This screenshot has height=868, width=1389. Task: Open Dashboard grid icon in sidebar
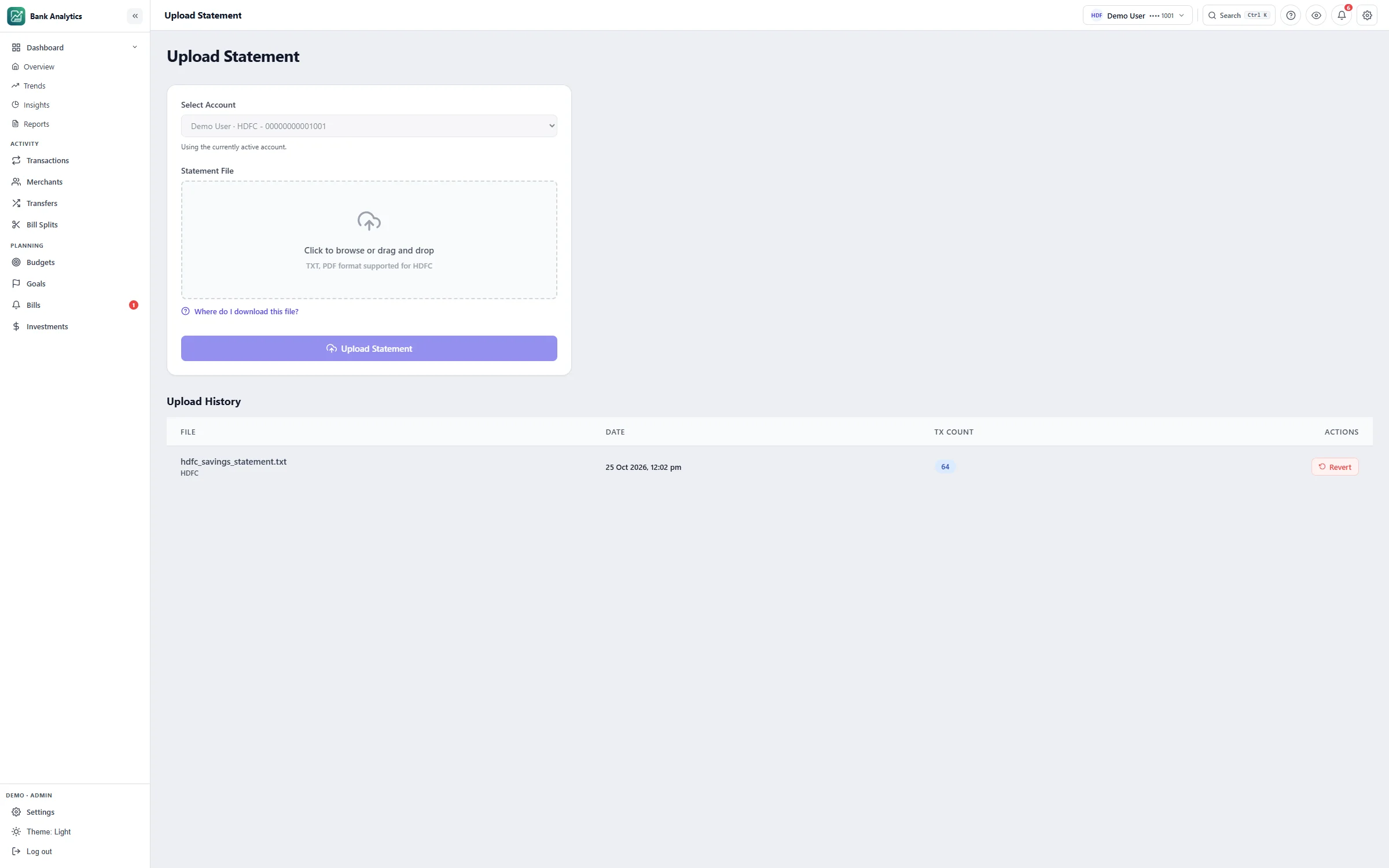16,47
